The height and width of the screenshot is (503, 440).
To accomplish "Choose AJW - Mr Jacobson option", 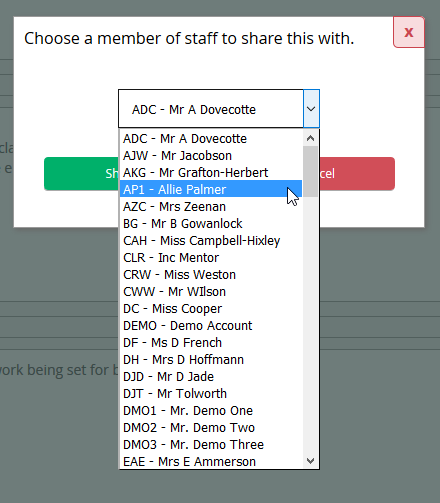I will [211, 155].
